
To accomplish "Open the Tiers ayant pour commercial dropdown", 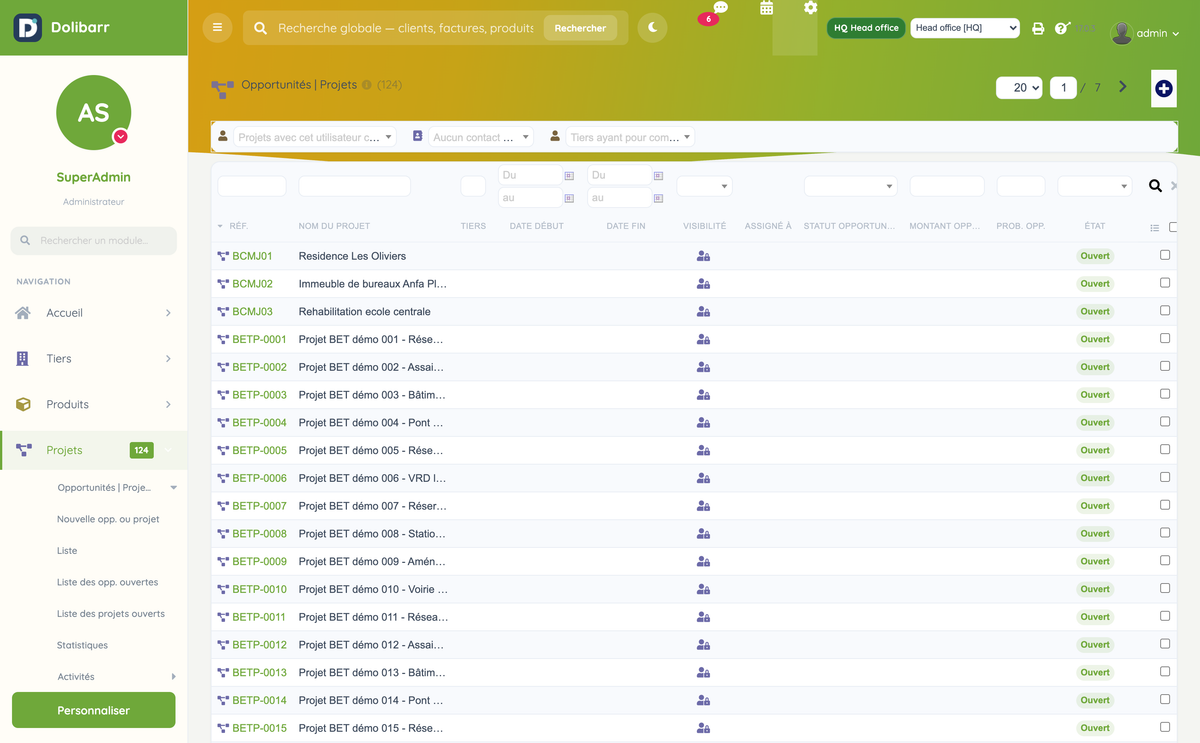I will coord(630,137).
